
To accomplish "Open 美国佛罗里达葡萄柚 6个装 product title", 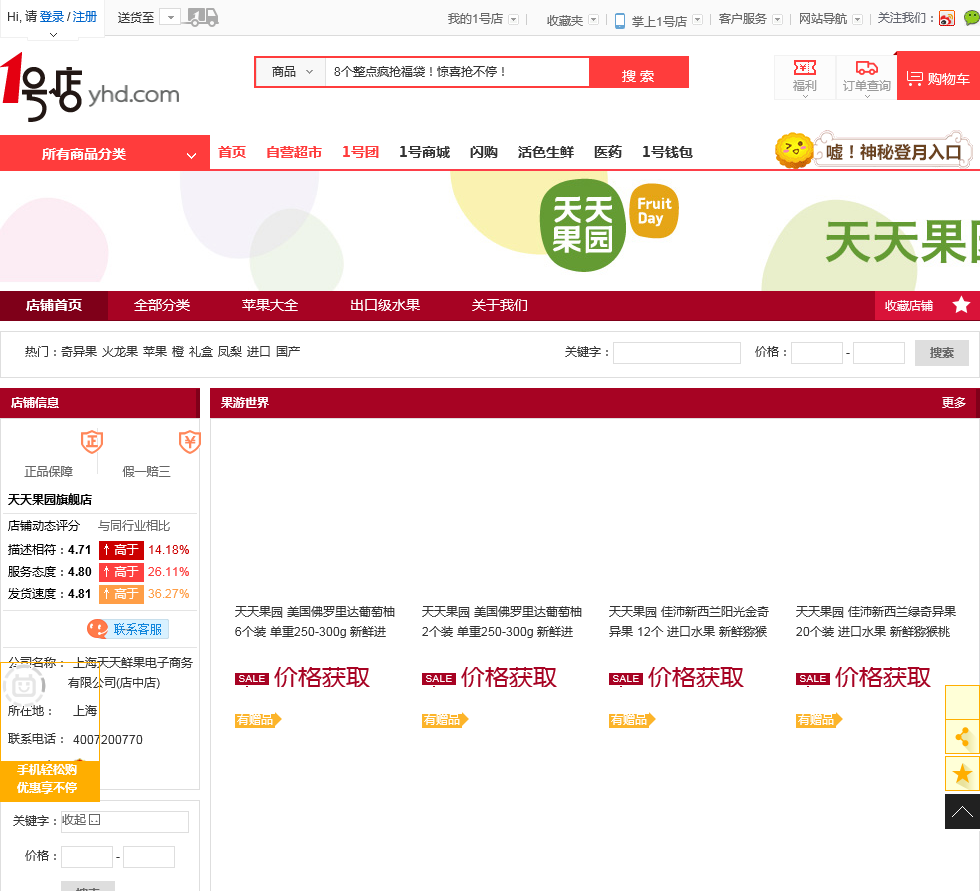I will coord(314,622).
